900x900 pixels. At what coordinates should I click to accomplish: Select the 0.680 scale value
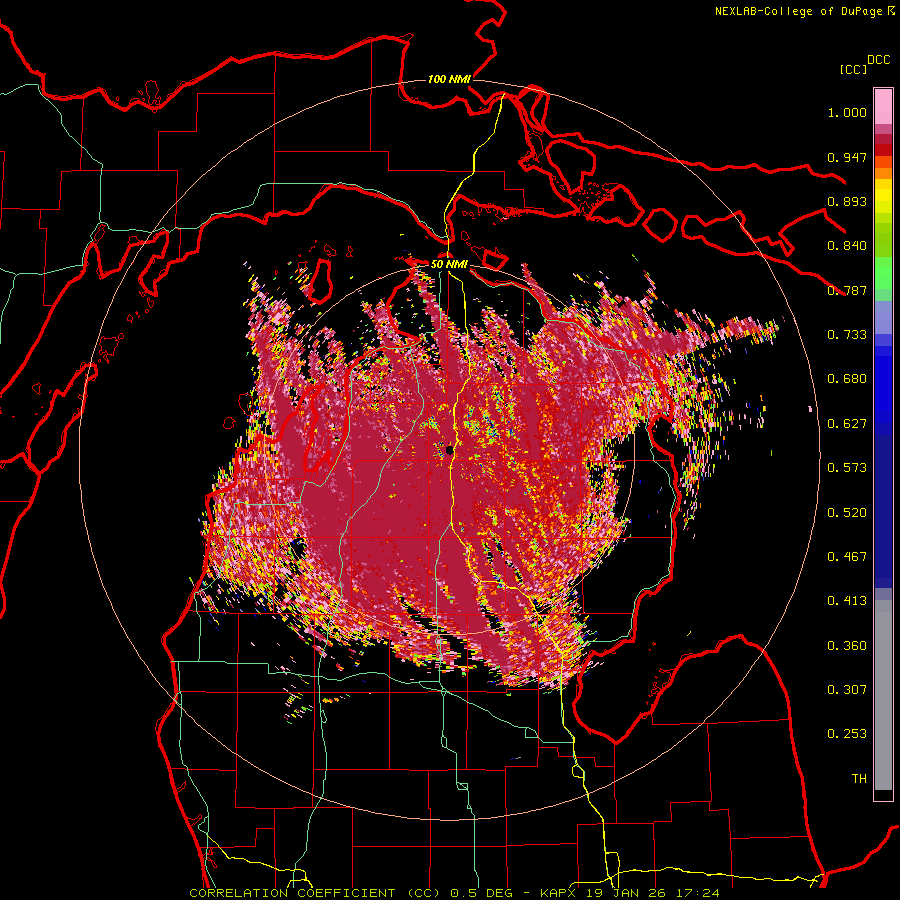click(847, 379)
